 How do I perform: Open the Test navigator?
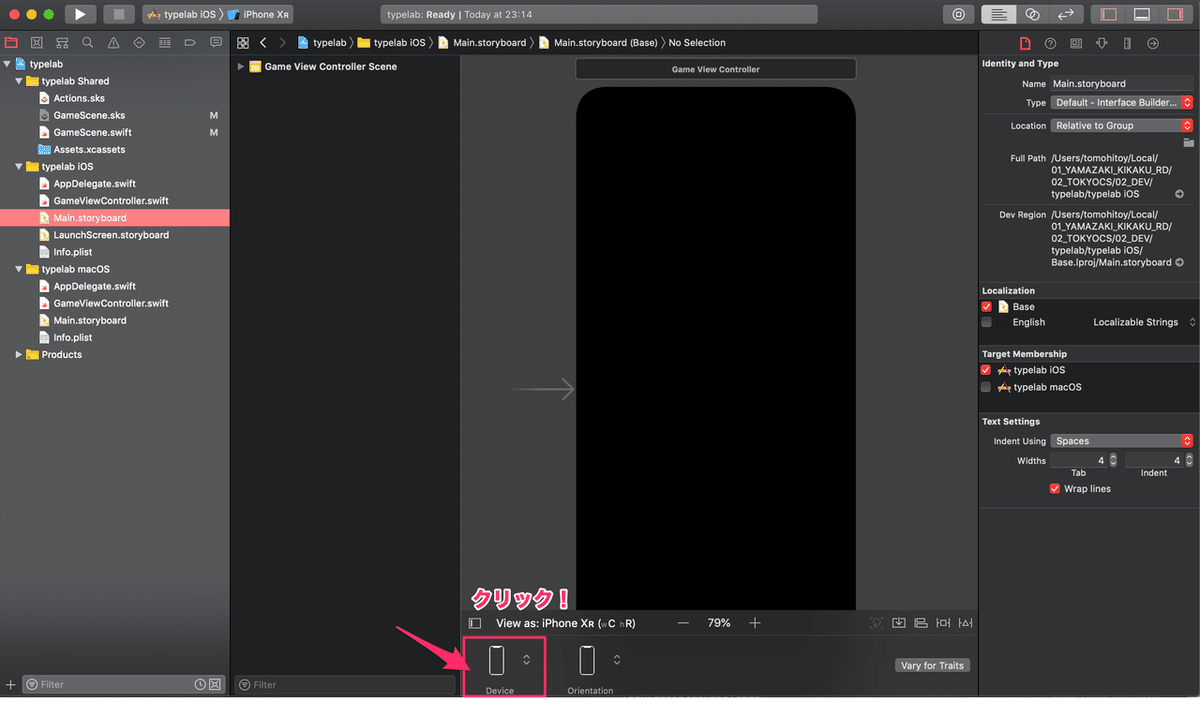[x=139, y=43]
